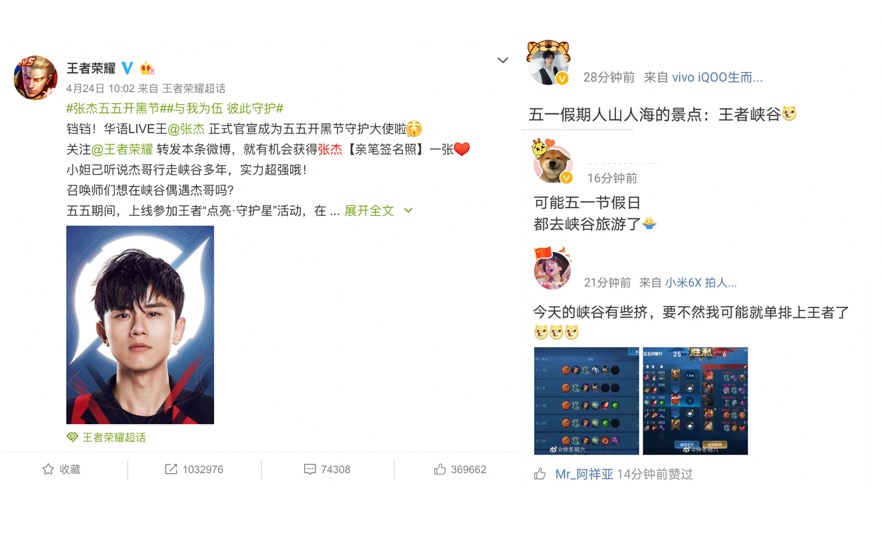Toggle thumbs-up beside Mr_阿祥亚
The width and height of the screenshot is (882, 558).
(539, 474)
